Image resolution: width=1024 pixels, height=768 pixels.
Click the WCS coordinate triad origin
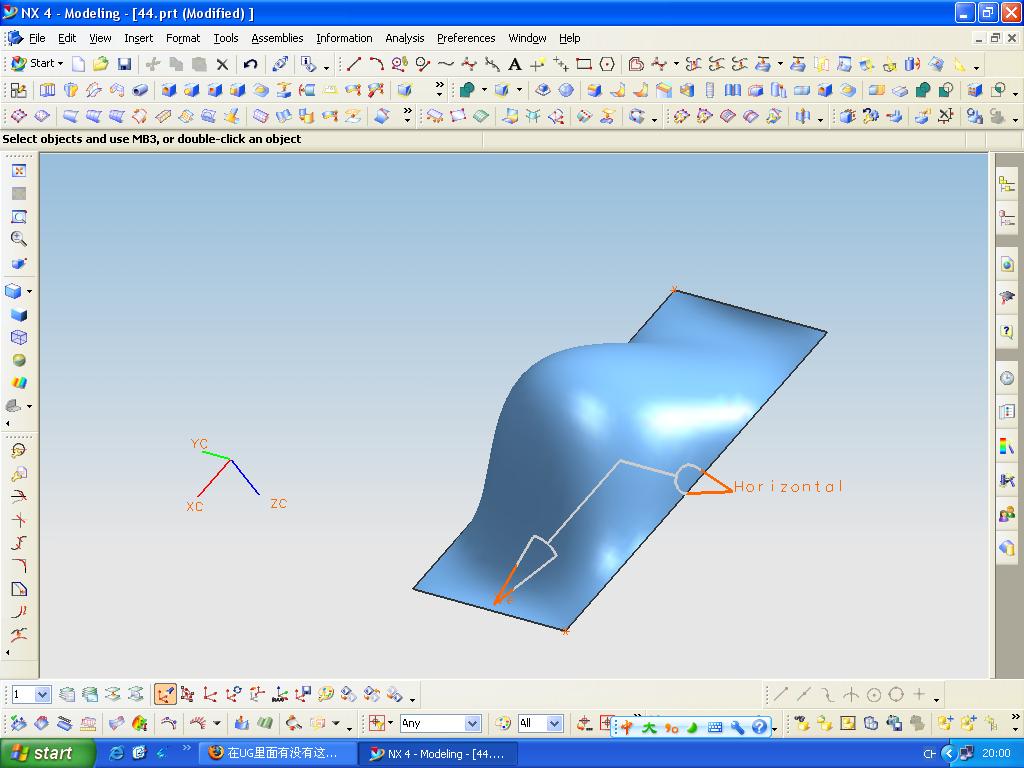[231, 460]
